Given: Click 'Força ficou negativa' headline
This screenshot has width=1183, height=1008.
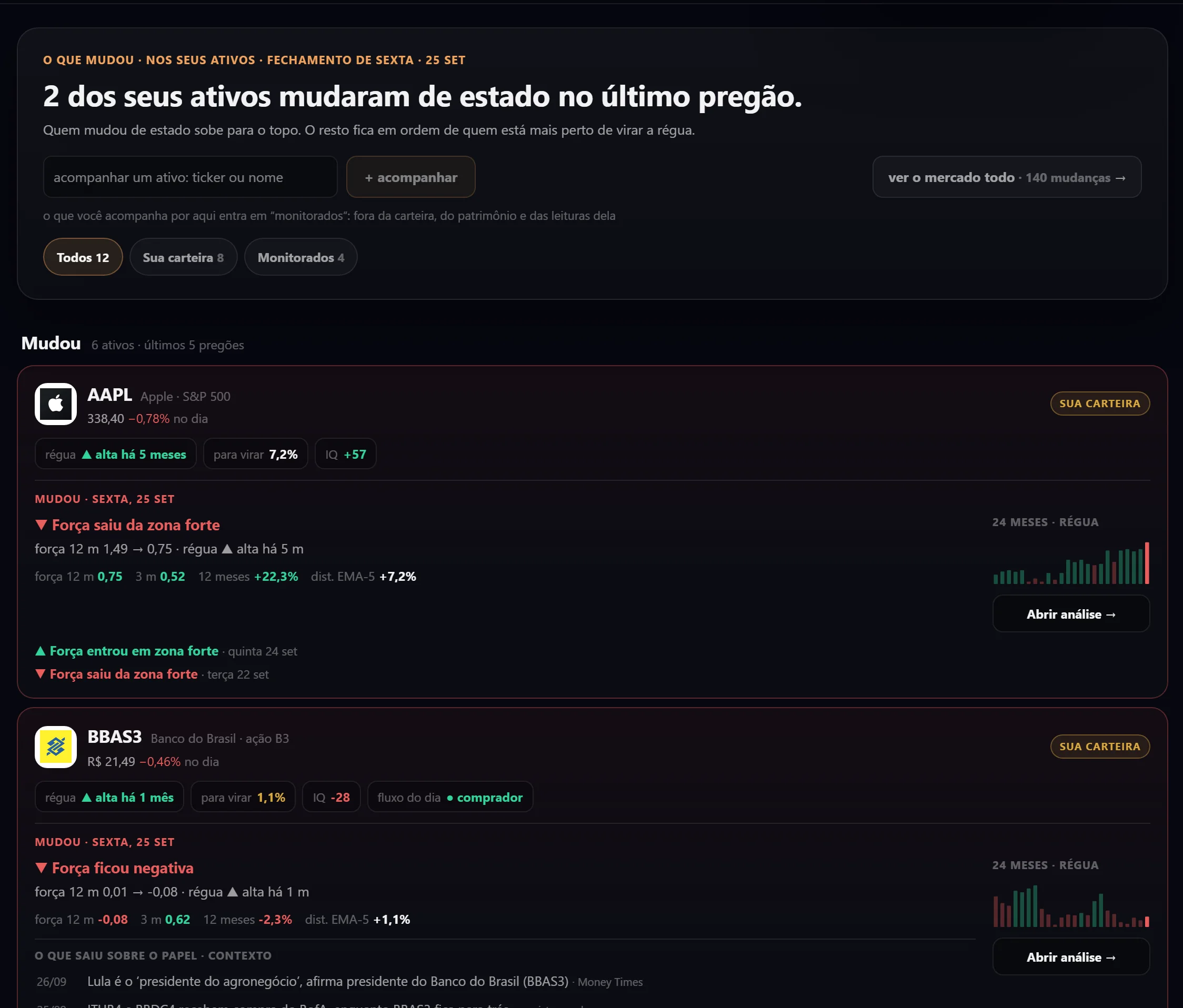Looking at the screenshot, I should point(114,868).
